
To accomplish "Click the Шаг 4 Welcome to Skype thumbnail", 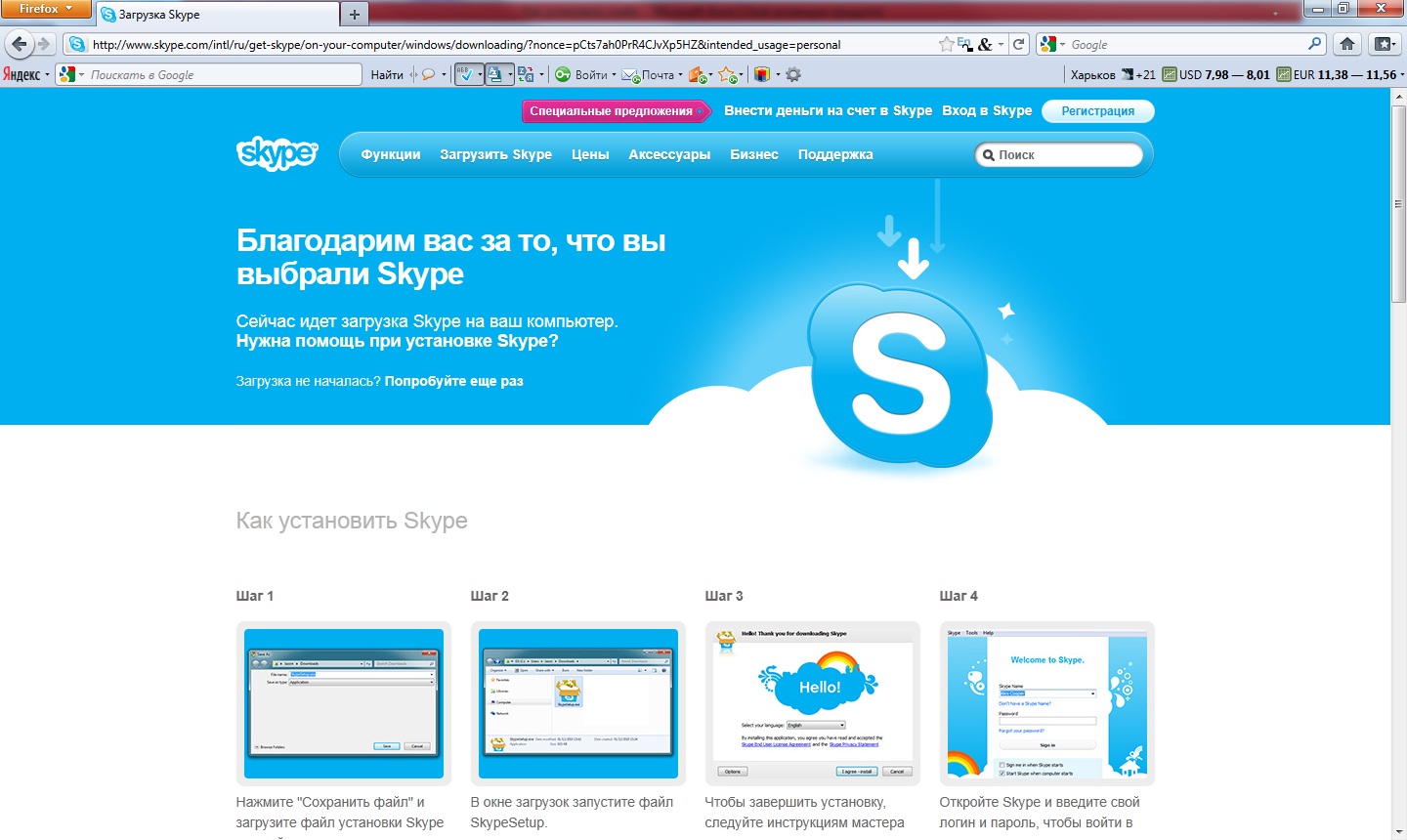I will pyautogui.click(x=1047, y=703).
